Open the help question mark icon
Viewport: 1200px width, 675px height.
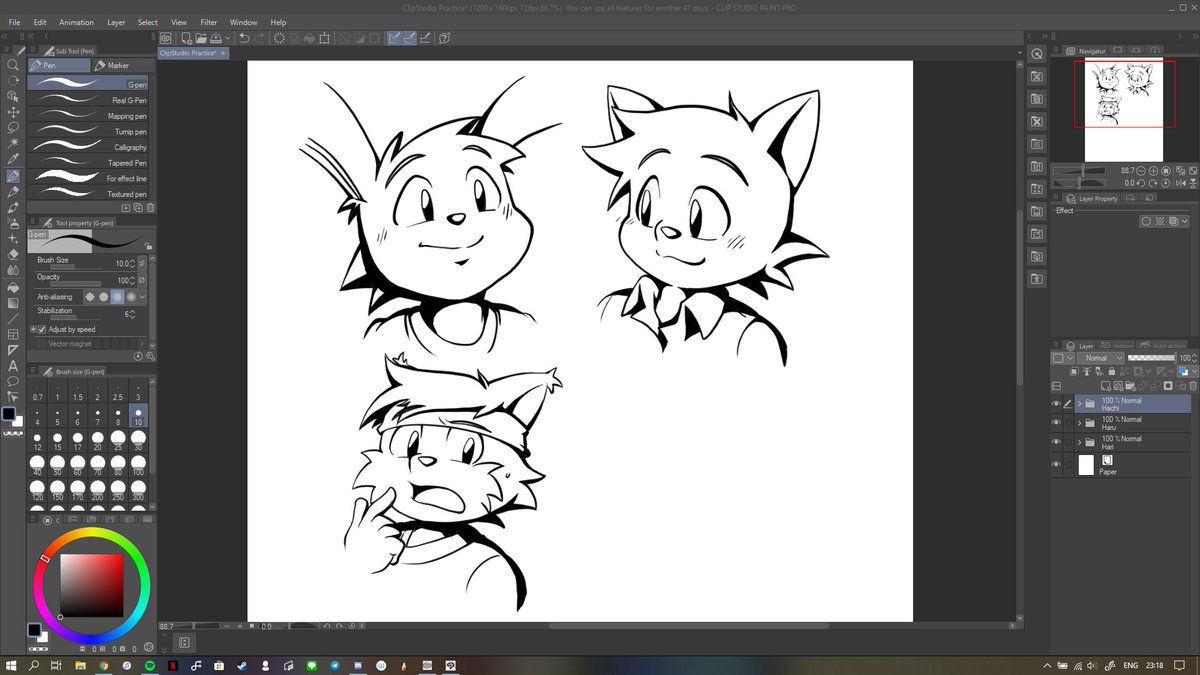[444, 38]
